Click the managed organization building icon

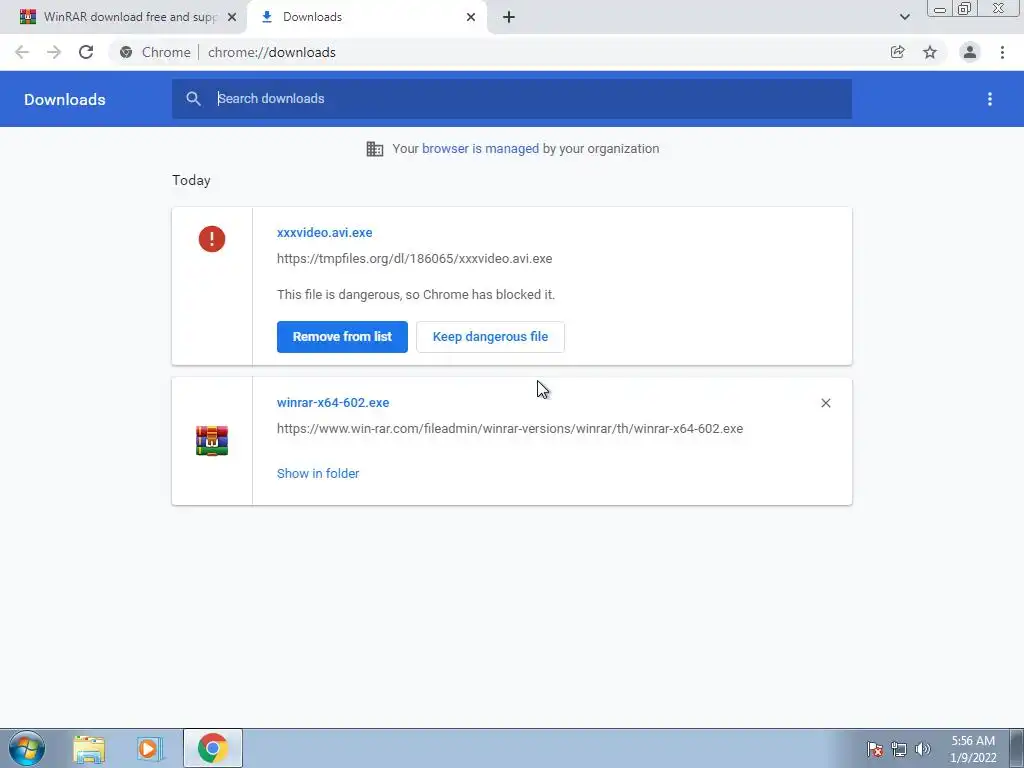[x=375, y=149]
